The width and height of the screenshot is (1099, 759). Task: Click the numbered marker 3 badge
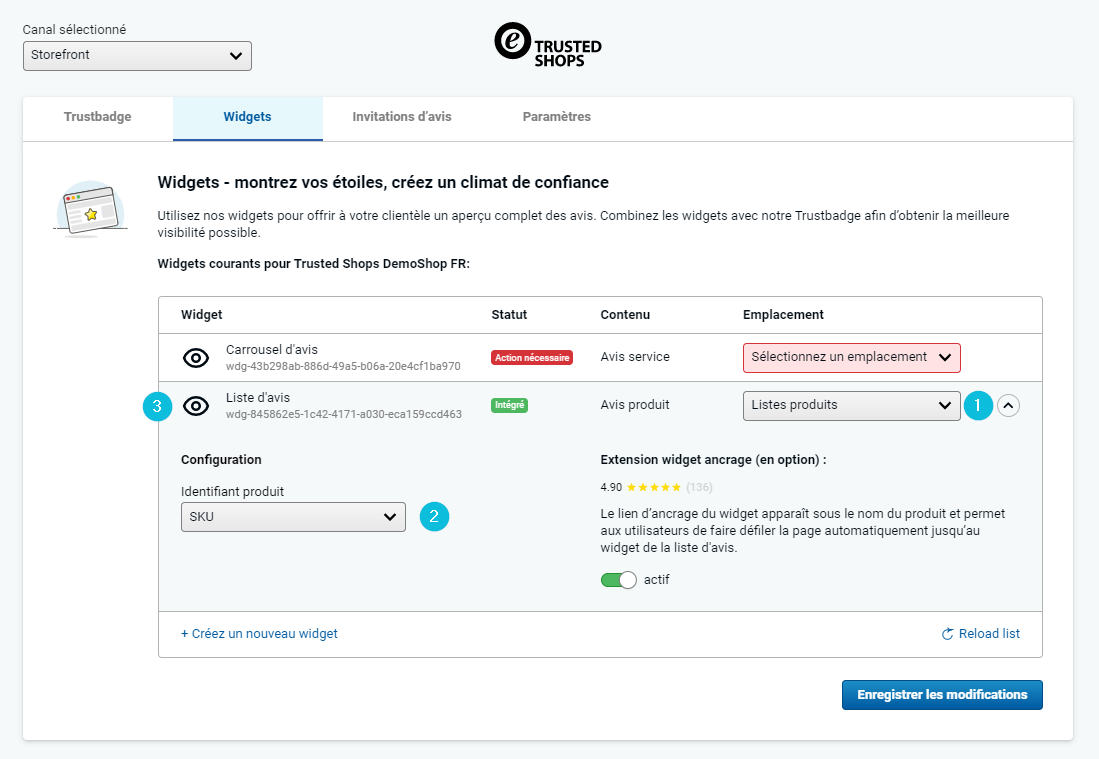(x=157, y=406)
